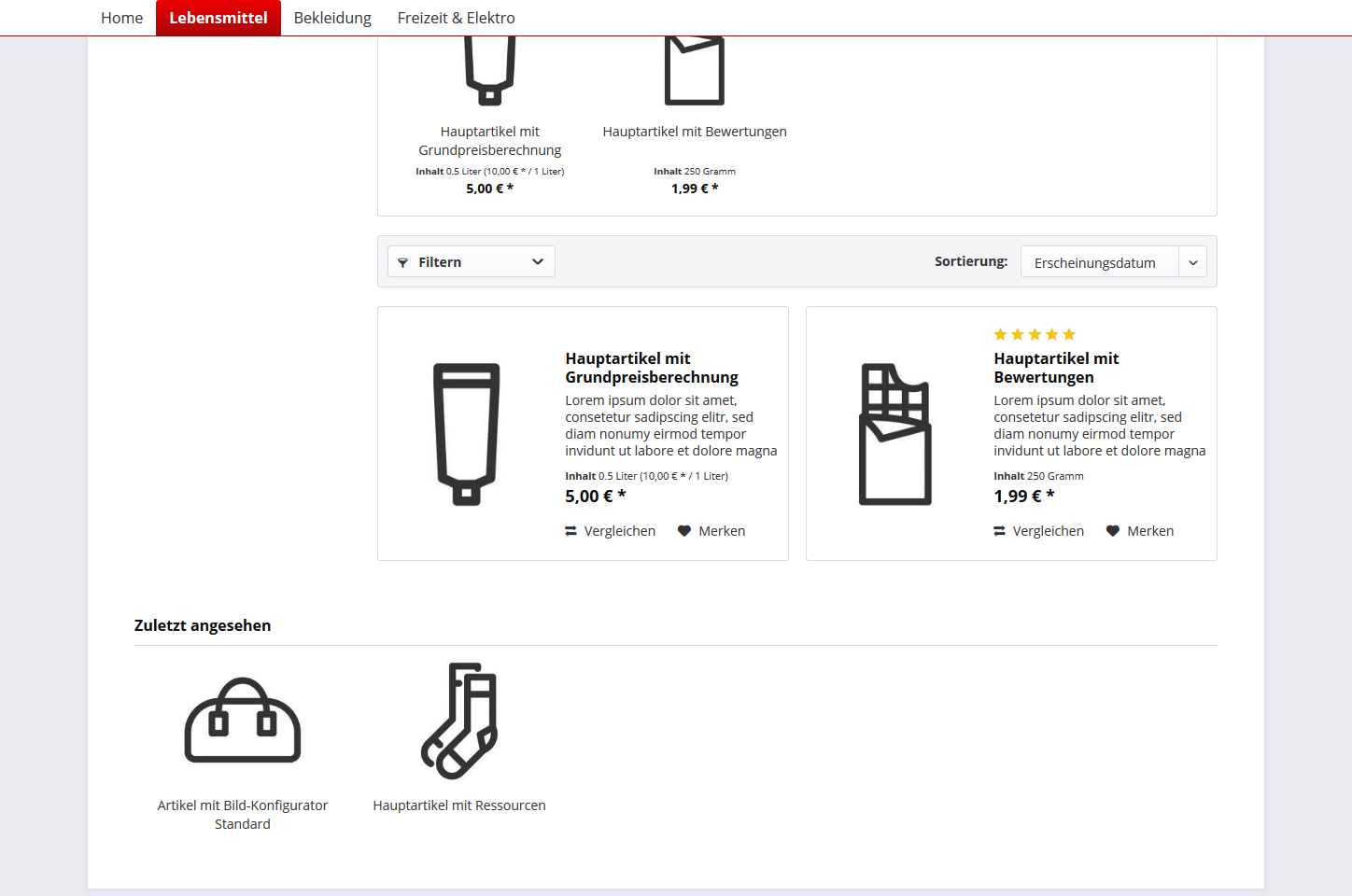
Task: Compare the Bewertungen product via Vergleichen
Action: click(1039, 531)
